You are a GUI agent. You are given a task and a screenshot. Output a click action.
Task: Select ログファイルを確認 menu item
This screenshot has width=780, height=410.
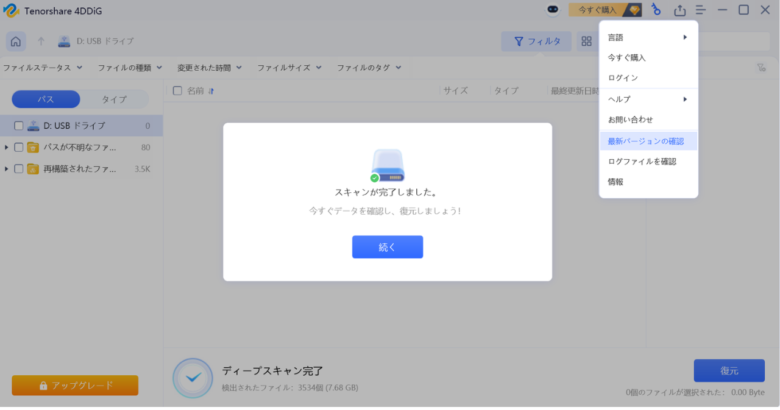point(648,161)
